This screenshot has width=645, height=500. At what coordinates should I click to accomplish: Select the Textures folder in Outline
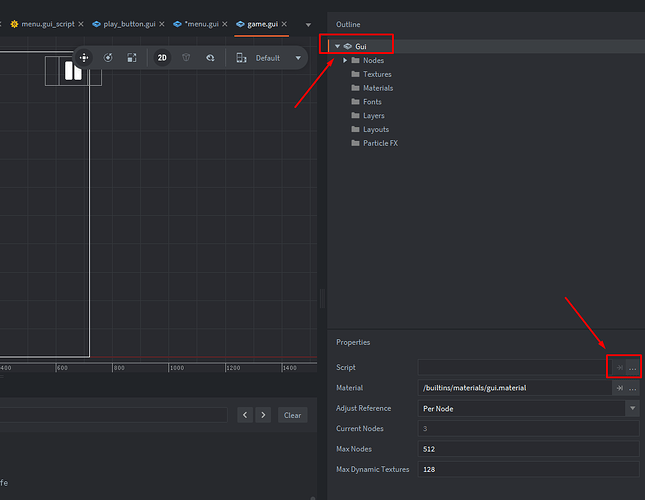click(x=376, y=74)
